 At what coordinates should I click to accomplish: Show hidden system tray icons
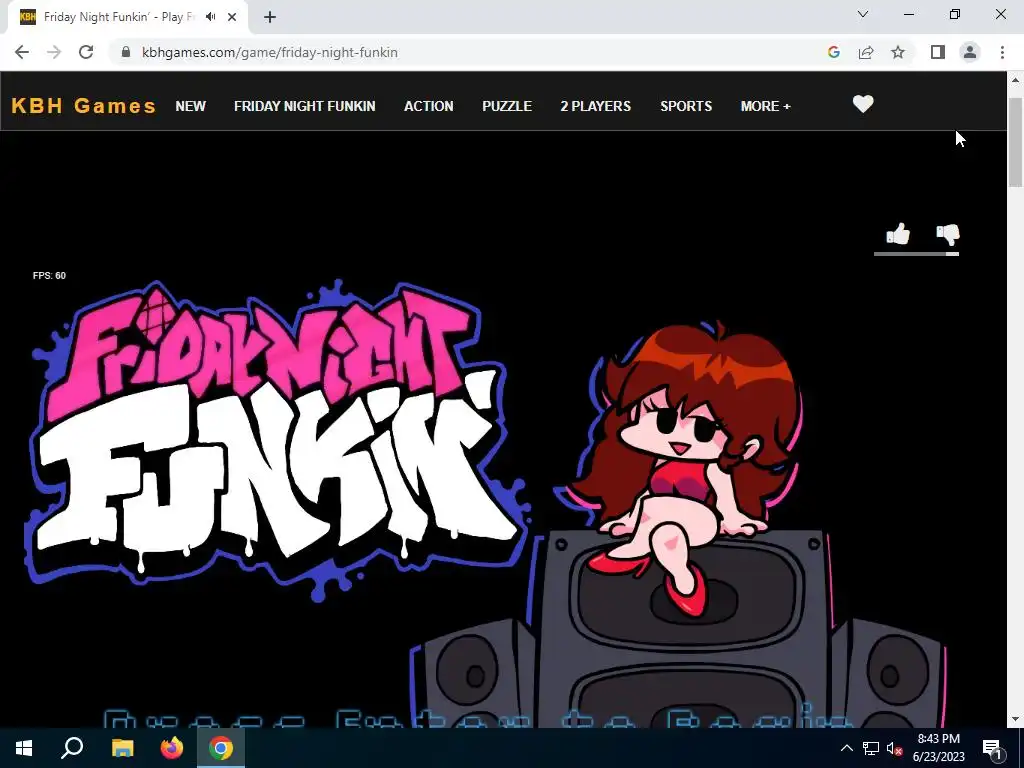point(846,748)
